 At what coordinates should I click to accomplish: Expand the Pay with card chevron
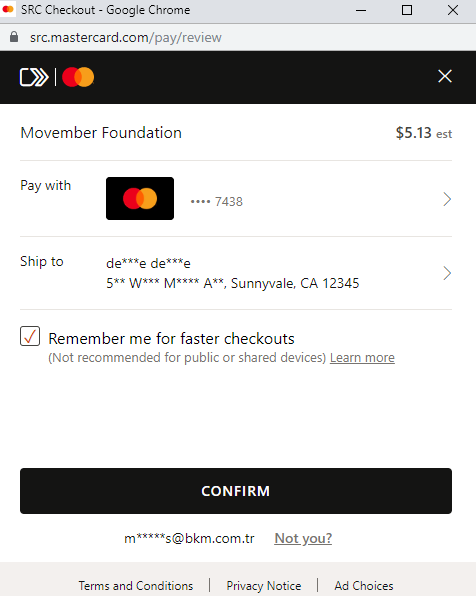point(447,199)
